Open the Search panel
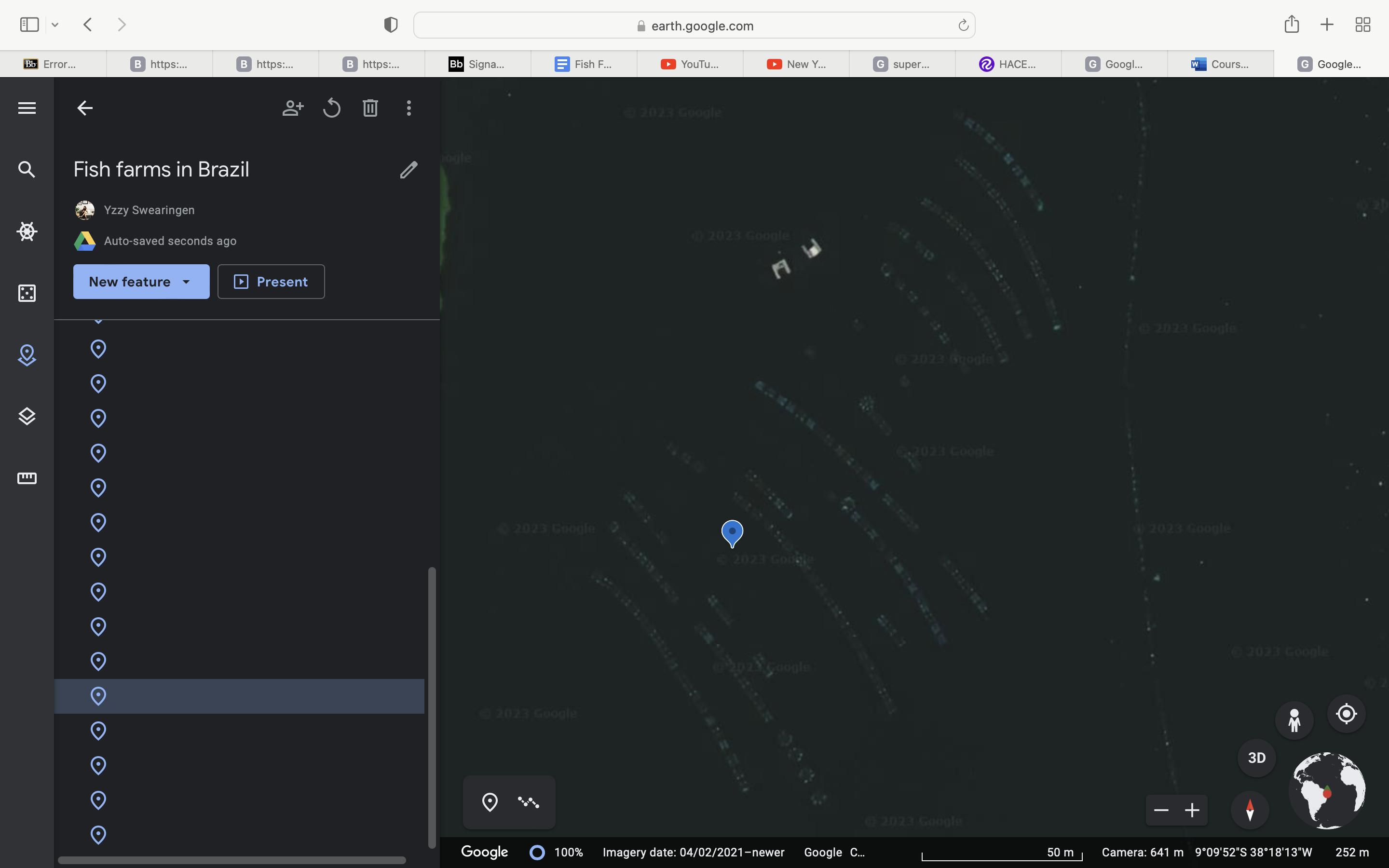 (27, 169)
